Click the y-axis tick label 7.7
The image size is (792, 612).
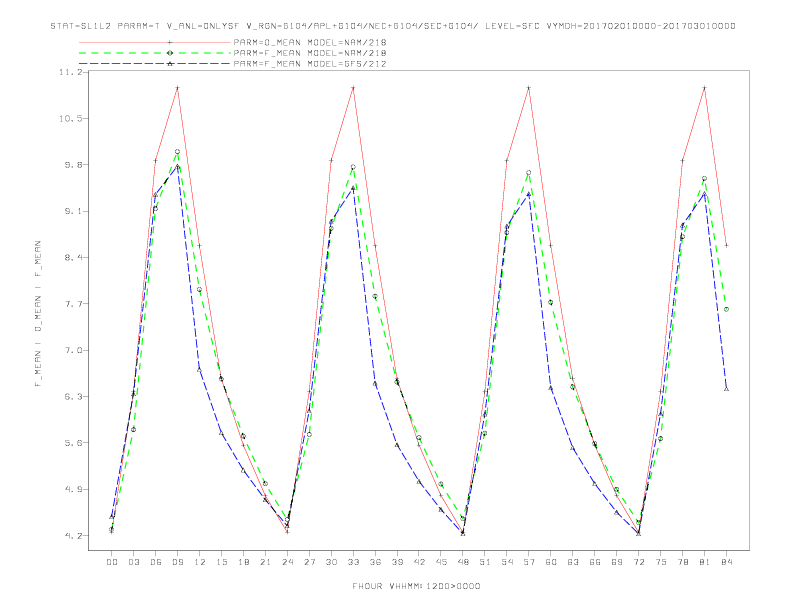[73, 304]
